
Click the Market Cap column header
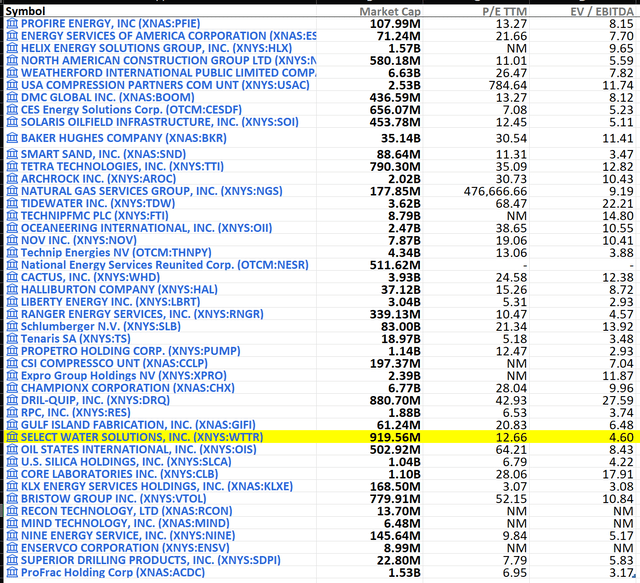point(390,12)
